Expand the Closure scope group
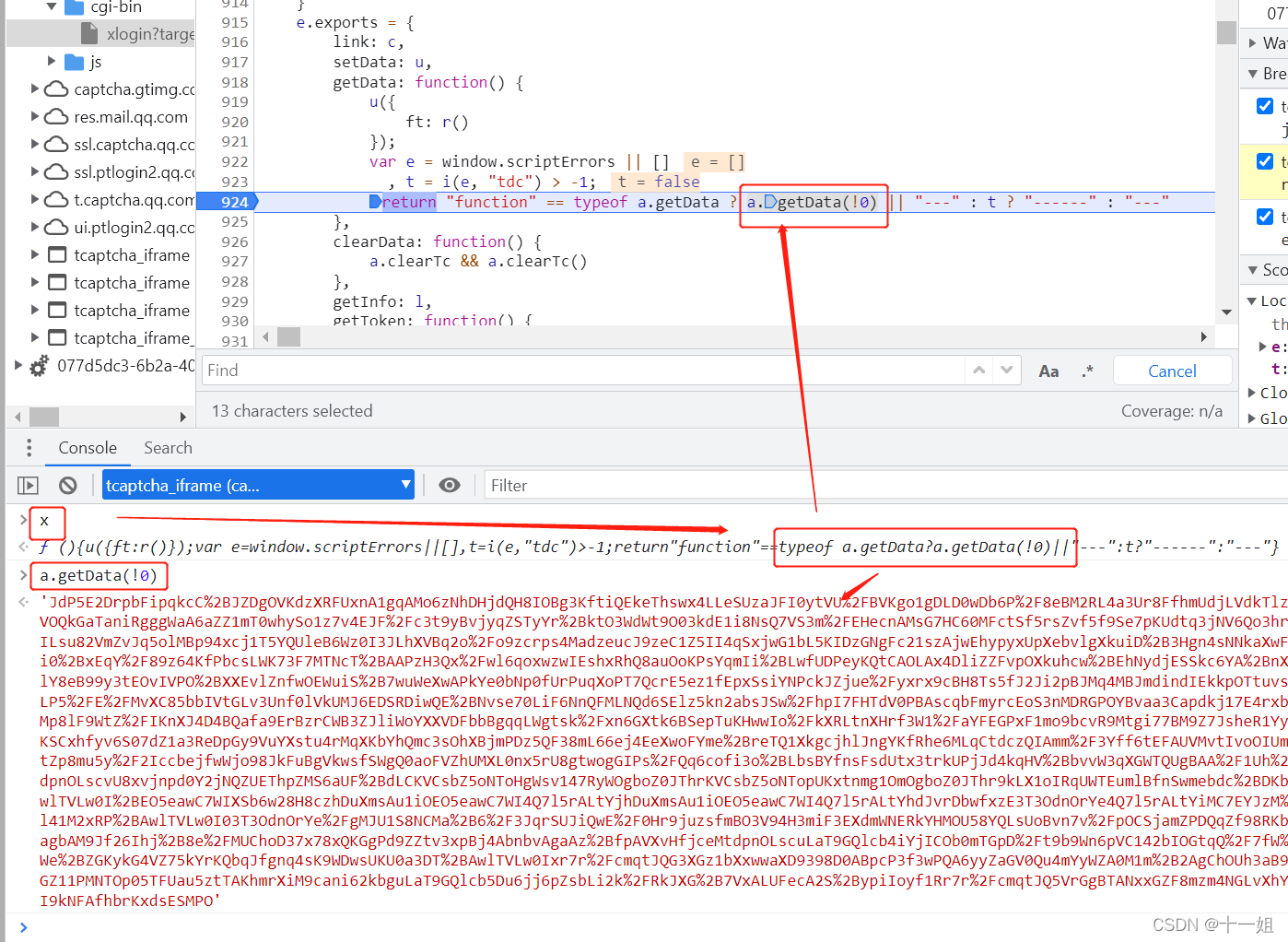 (1252, 393)
